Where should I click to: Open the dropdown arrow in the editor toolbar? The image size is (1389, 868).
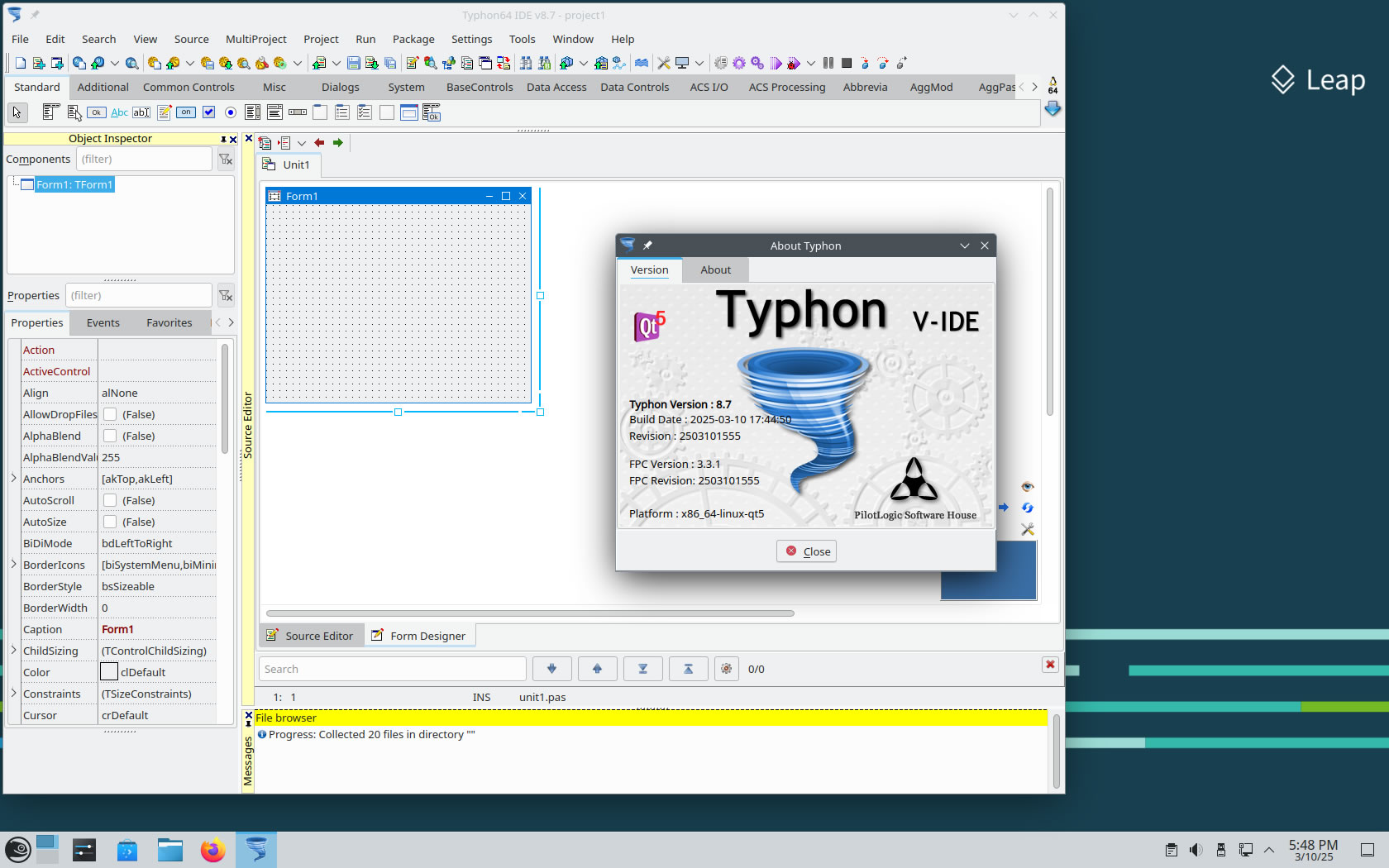click(302, 143)
